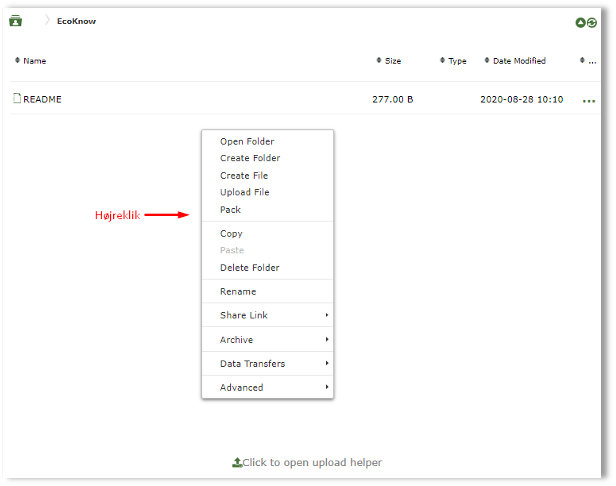The image size is (616, 486).
Task: Expand the Archive submenu
Action: [x=268, y=339]
